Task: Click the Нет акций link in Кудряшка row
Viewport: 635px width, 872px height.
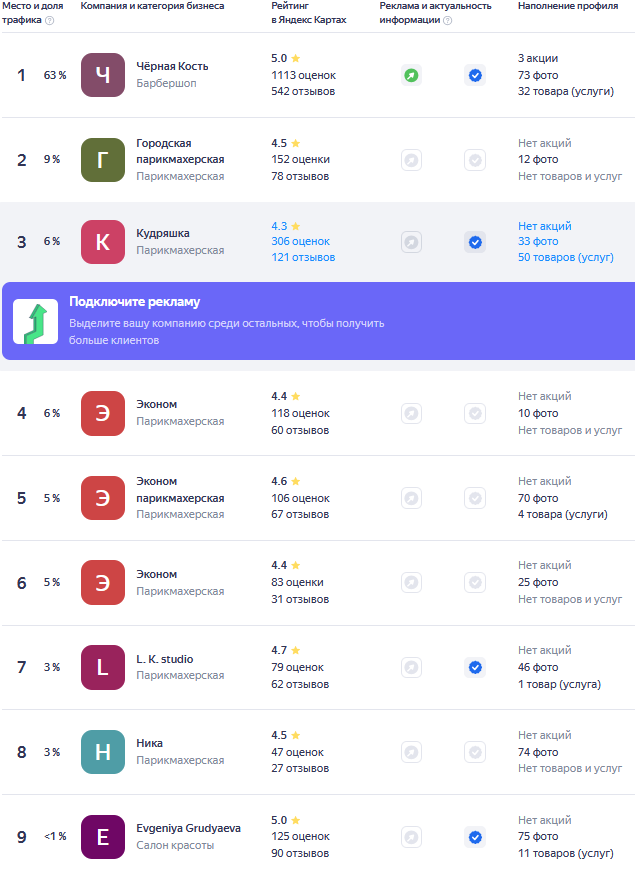Action: pos(544,226)
